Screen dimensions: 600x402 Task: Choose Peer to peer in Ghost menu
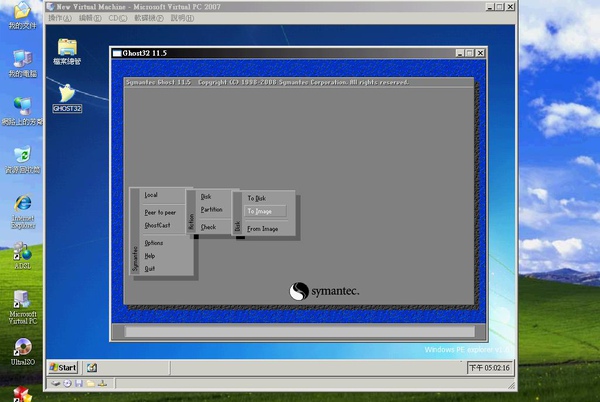coord(160,212)
